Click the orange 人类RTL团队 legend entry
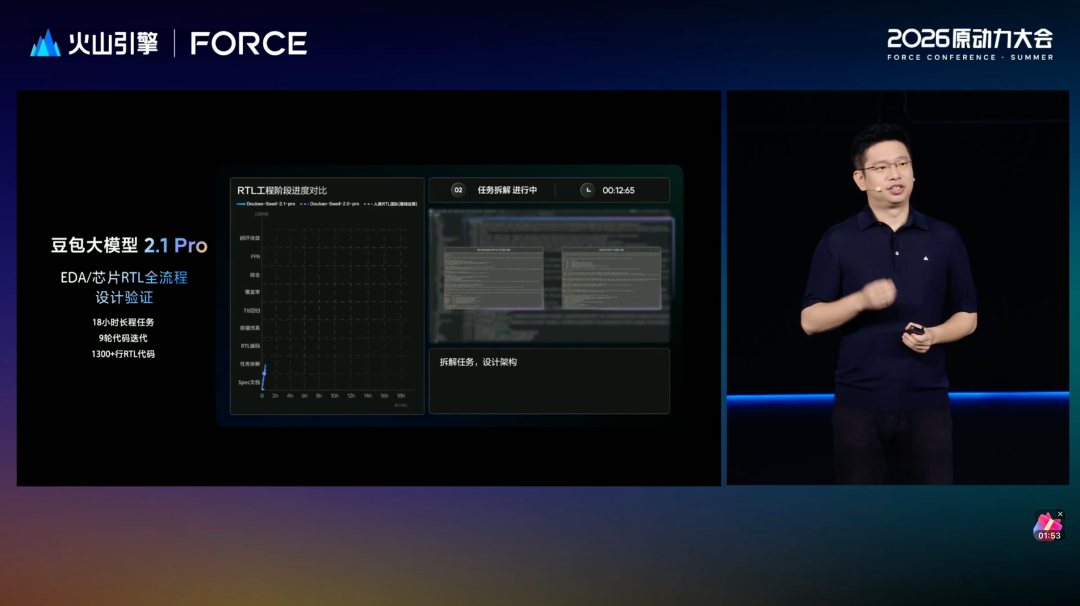This screenshot has width=1080, height=606. (x=391, y=204)
